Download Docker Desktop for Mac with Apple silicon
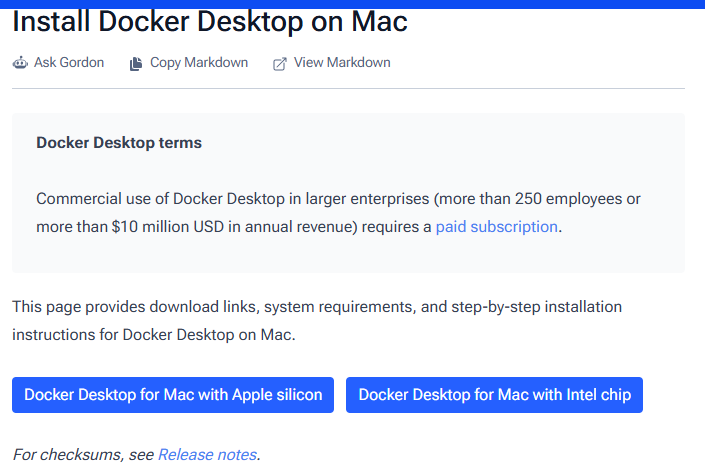Screen dimensions: 705x475 pos(173,395)
